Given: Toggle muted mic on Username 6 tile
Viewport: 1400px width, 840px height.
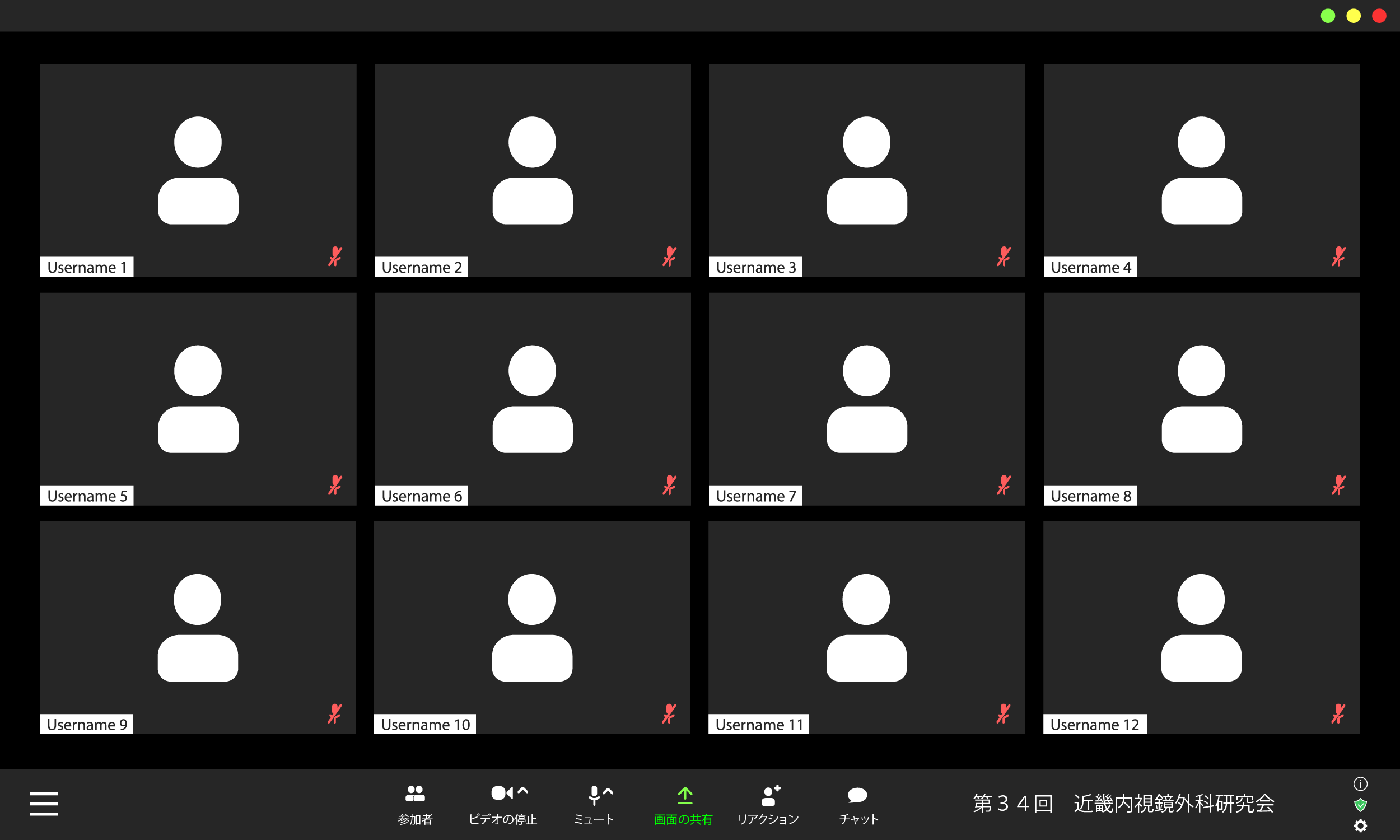Looking at the screenshot, I should pos(669,485).
